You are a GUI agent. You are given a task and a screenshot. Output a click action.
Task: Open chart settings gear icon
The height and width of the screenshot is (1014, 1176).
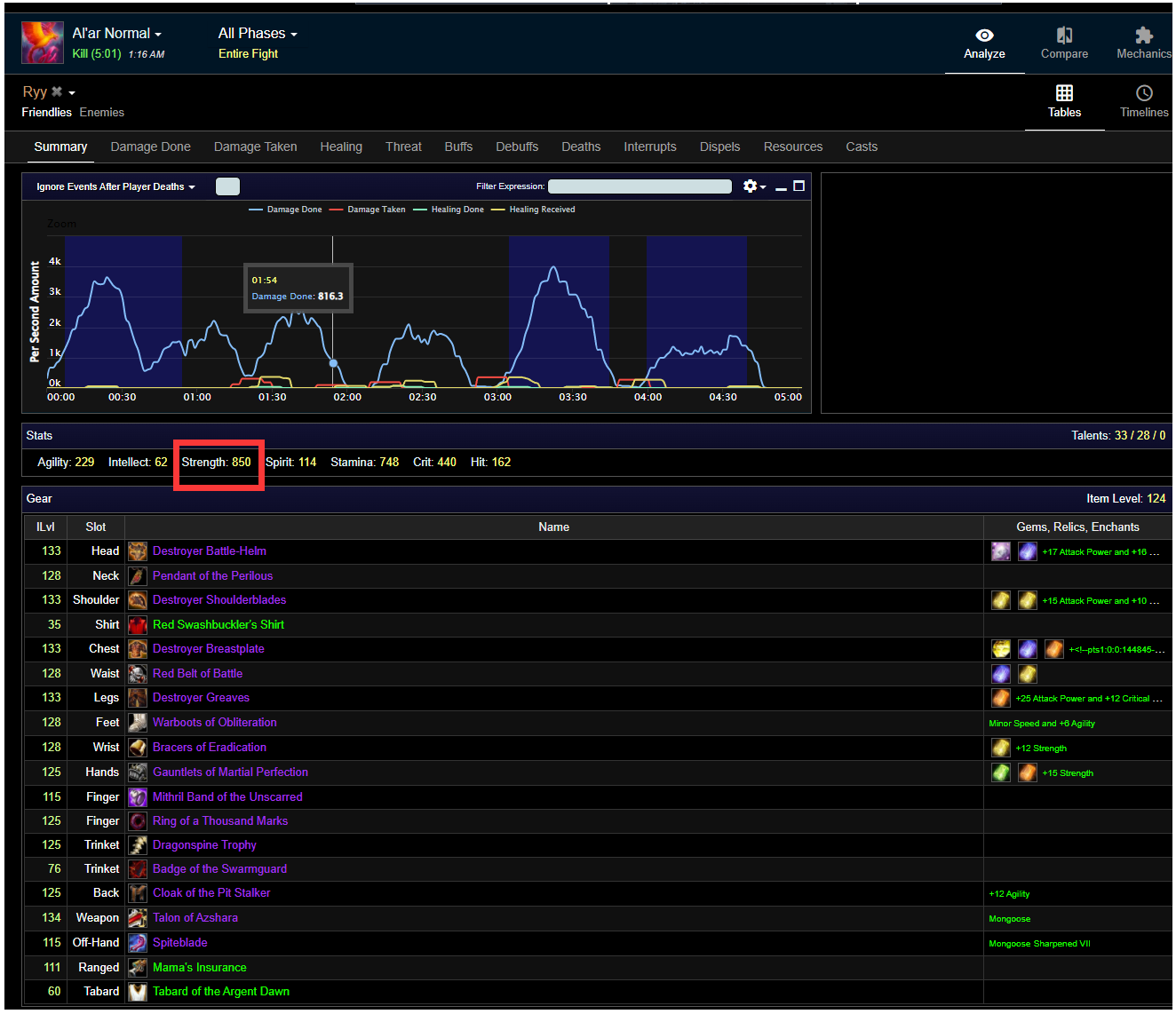[751, 186]
